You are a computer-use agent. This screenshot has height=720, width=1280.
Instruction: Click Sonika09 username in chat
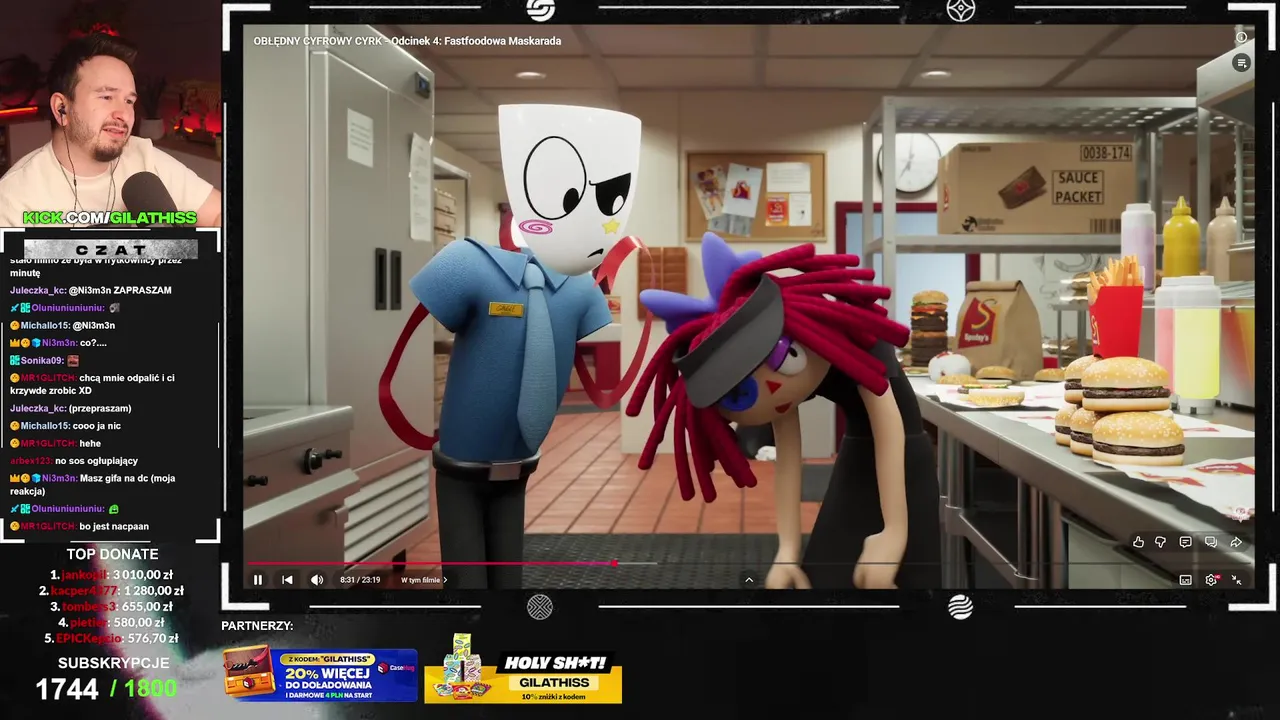(x=42, y=360)
